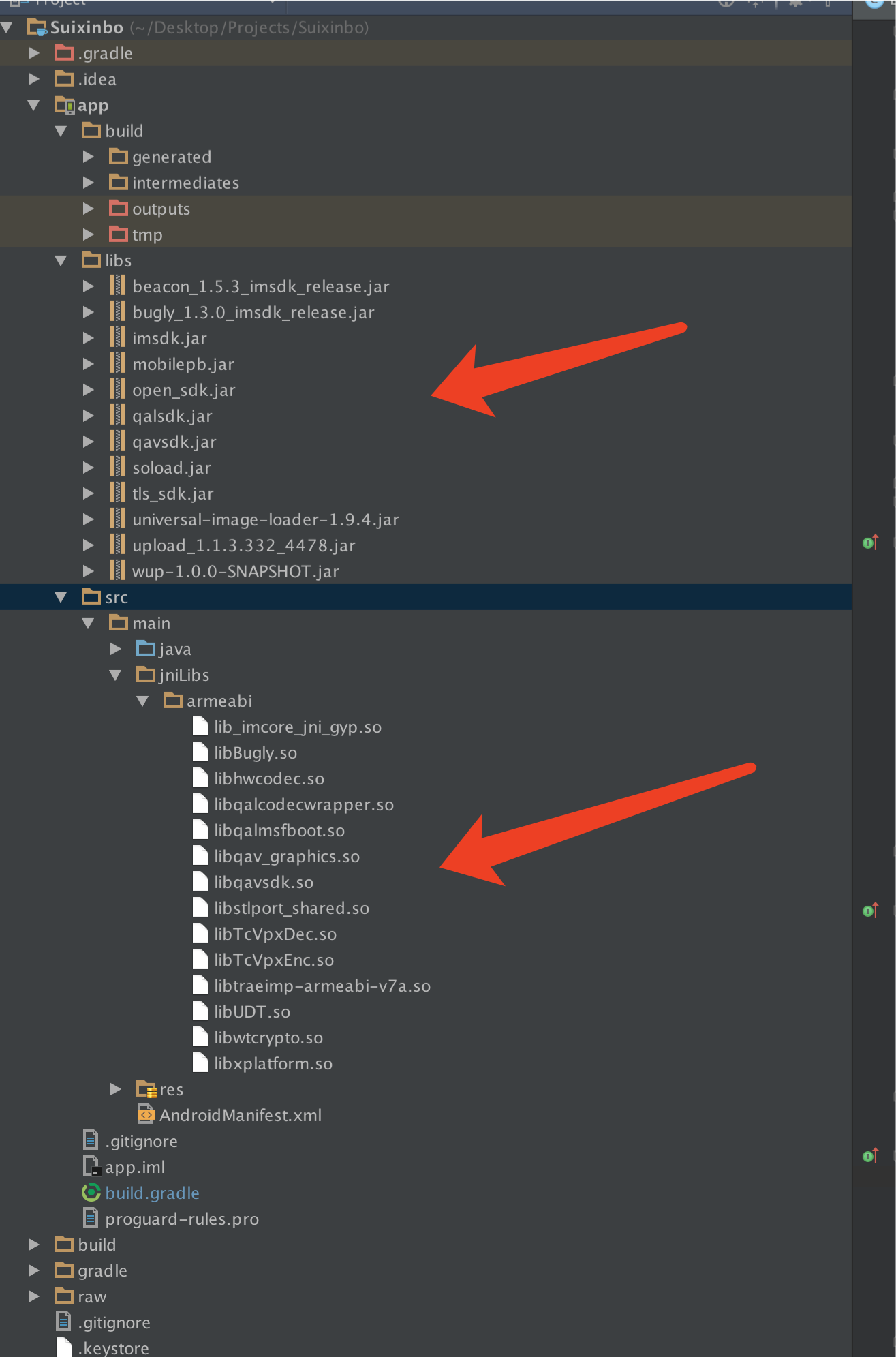
Task: Collapse the jniLibs folder
Action: 115,675
